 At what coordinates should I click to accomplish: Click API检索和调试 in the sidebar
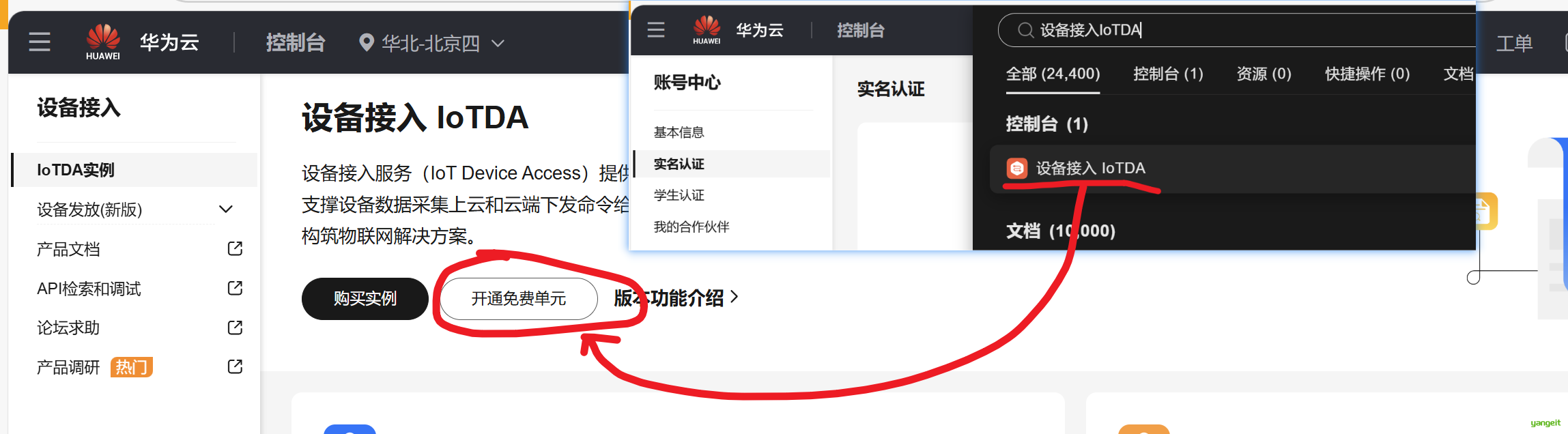click(x=89, y=289)
